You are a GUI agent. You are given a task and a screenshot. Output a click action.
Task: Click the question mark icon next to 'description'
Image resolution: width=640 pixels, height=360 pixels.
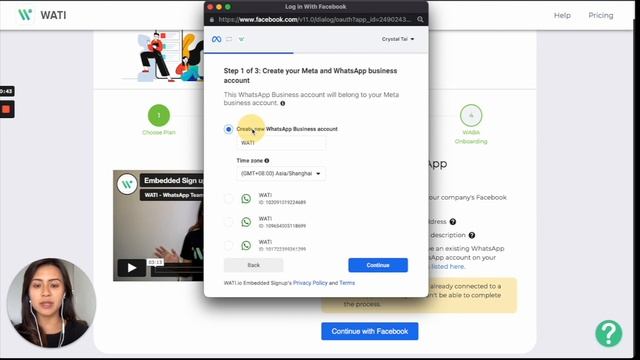click(472, 235)
